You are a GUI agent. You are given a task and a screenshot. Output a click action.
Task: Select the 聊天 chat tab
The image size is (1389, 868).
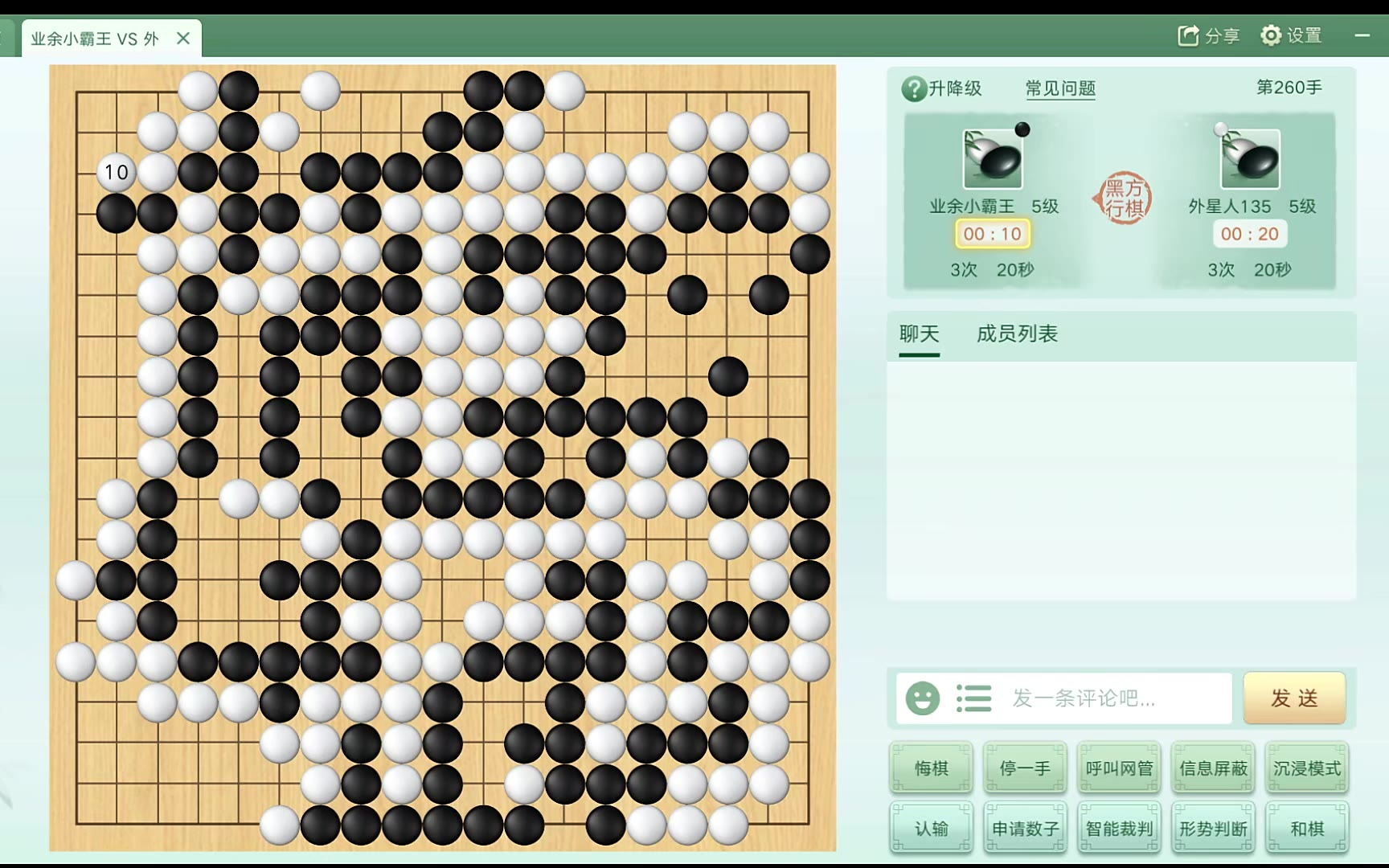919,334
